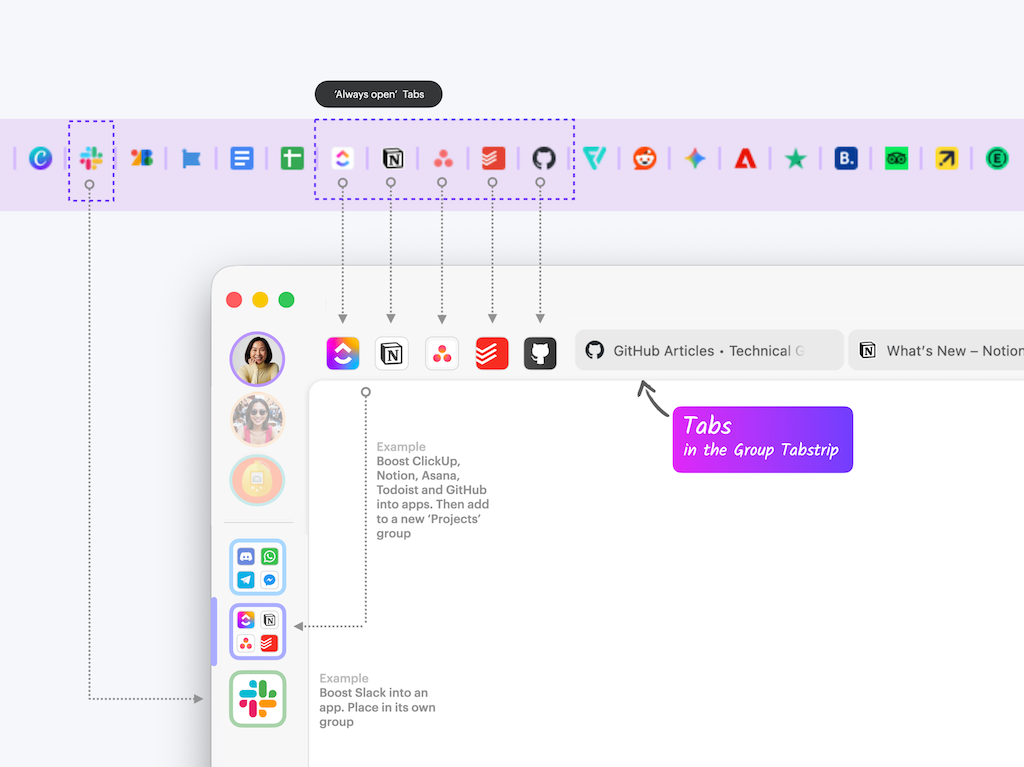1024x767 pixels.
Task: Choose the third cartoon profile avatar
Action: point(257,481)
